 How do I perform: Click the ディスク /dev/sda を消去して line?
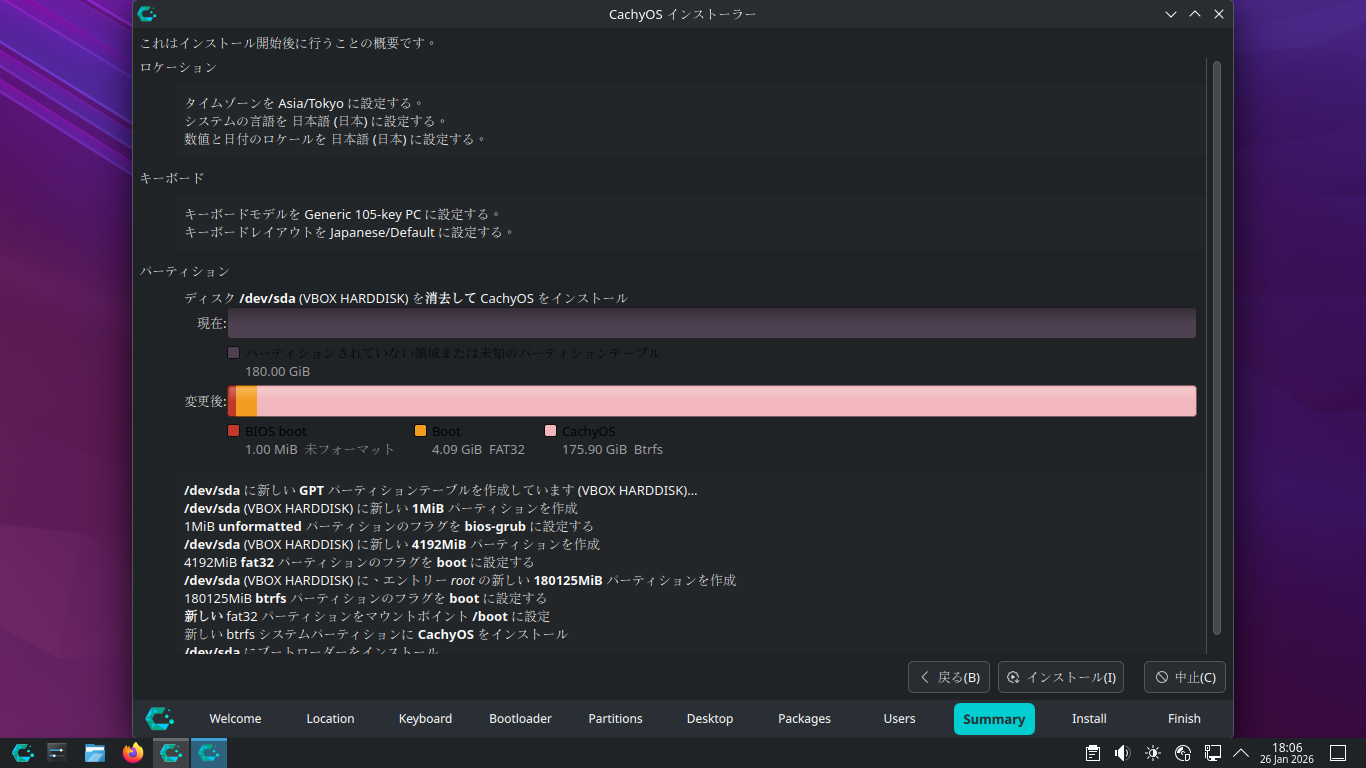pos(406,298)
